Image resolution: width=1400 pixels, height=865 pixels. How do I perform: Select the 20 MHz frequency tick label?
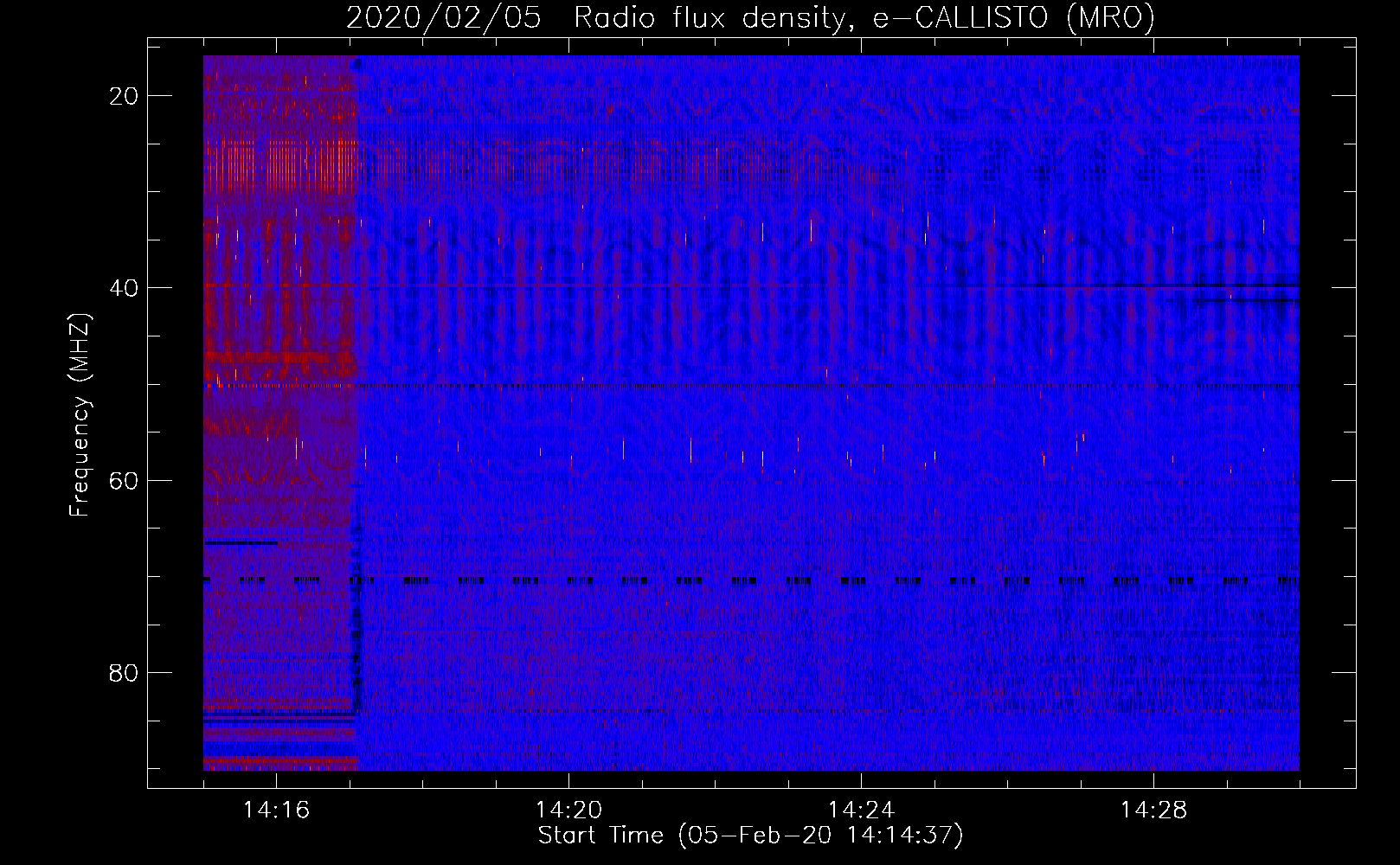(124, 96)
